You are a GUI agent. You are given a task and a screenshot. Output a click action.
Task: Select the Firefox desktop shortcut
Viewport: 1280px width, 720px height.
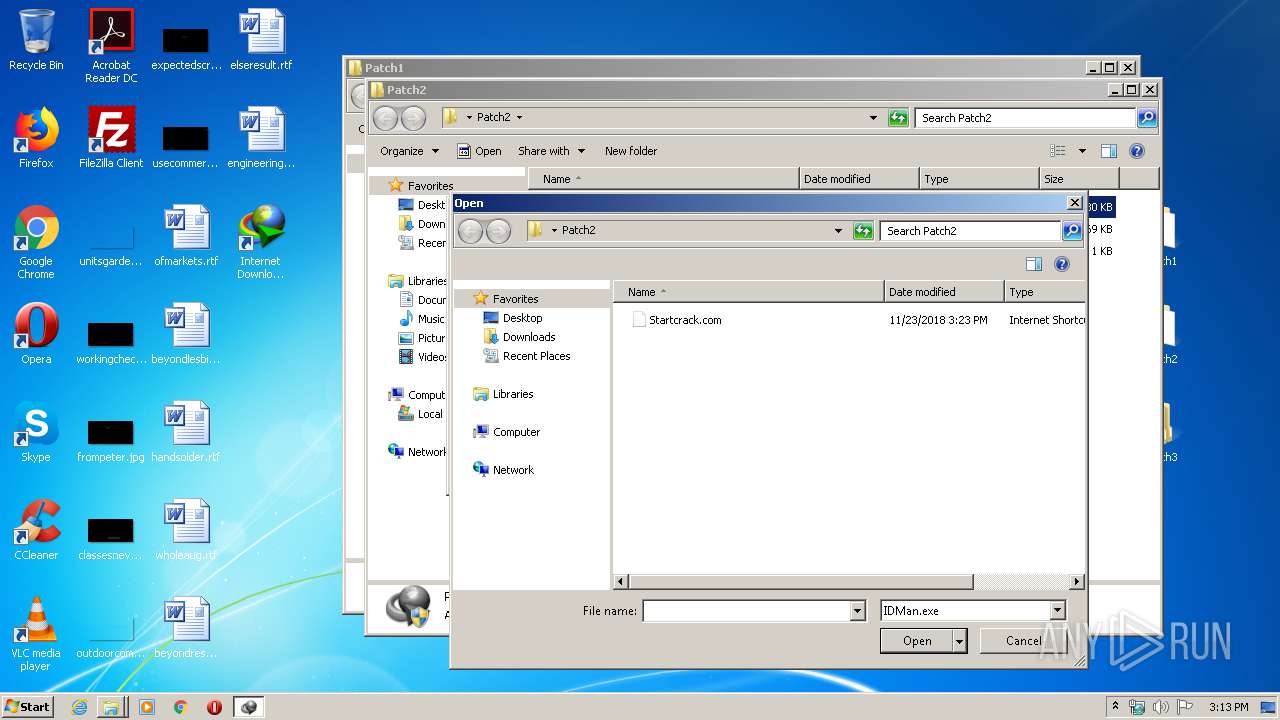(36, 138)
